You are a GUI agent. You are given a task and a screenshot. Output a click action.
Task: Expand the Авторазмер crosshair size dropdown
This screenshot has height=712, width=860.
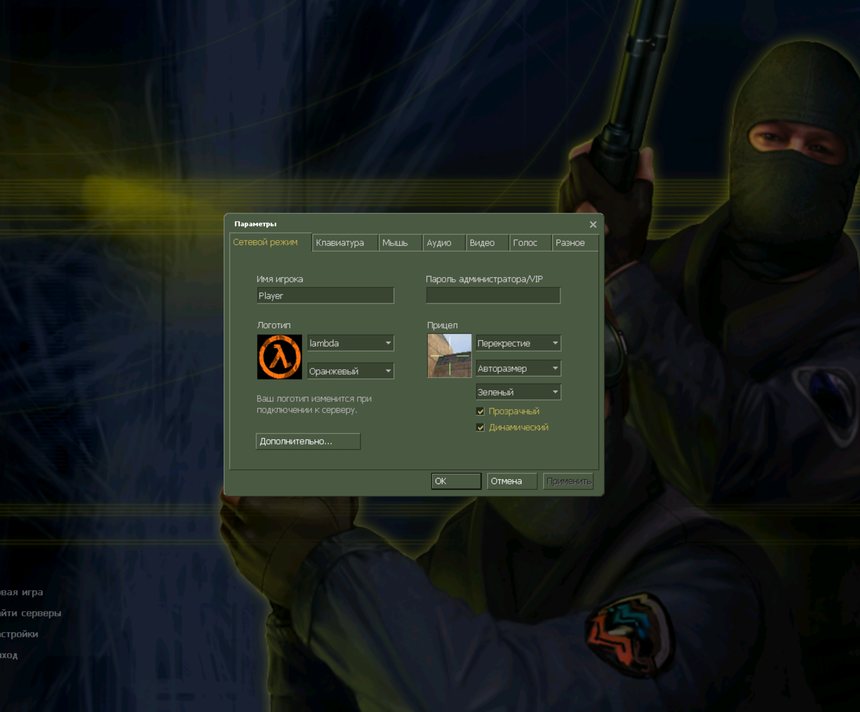tap(518, 368)
